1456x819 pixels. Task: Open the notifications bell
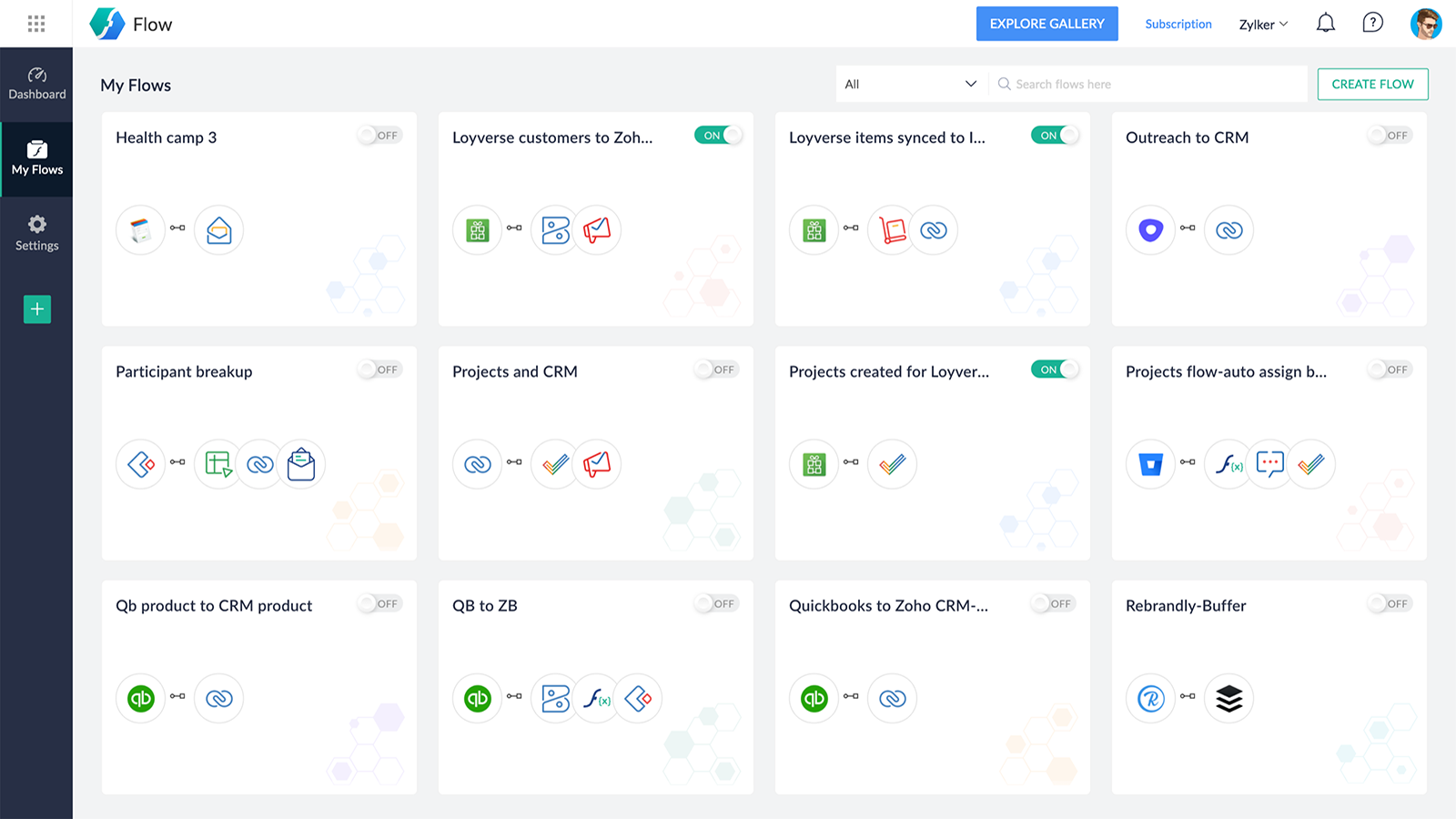[x=1326, y=24]
